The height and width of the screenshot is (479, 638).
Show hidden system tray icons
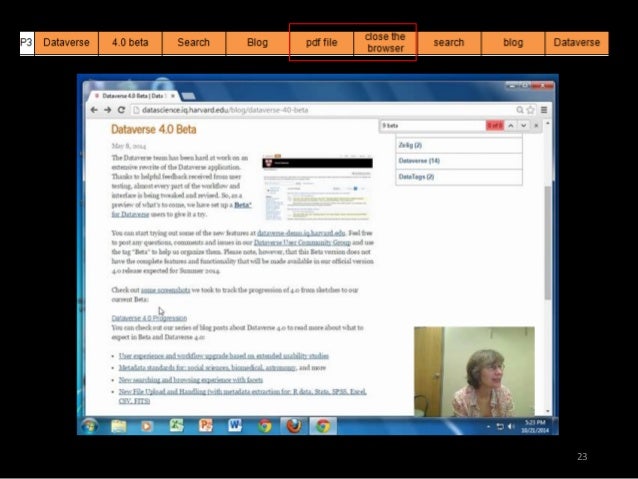coord(488,427)
